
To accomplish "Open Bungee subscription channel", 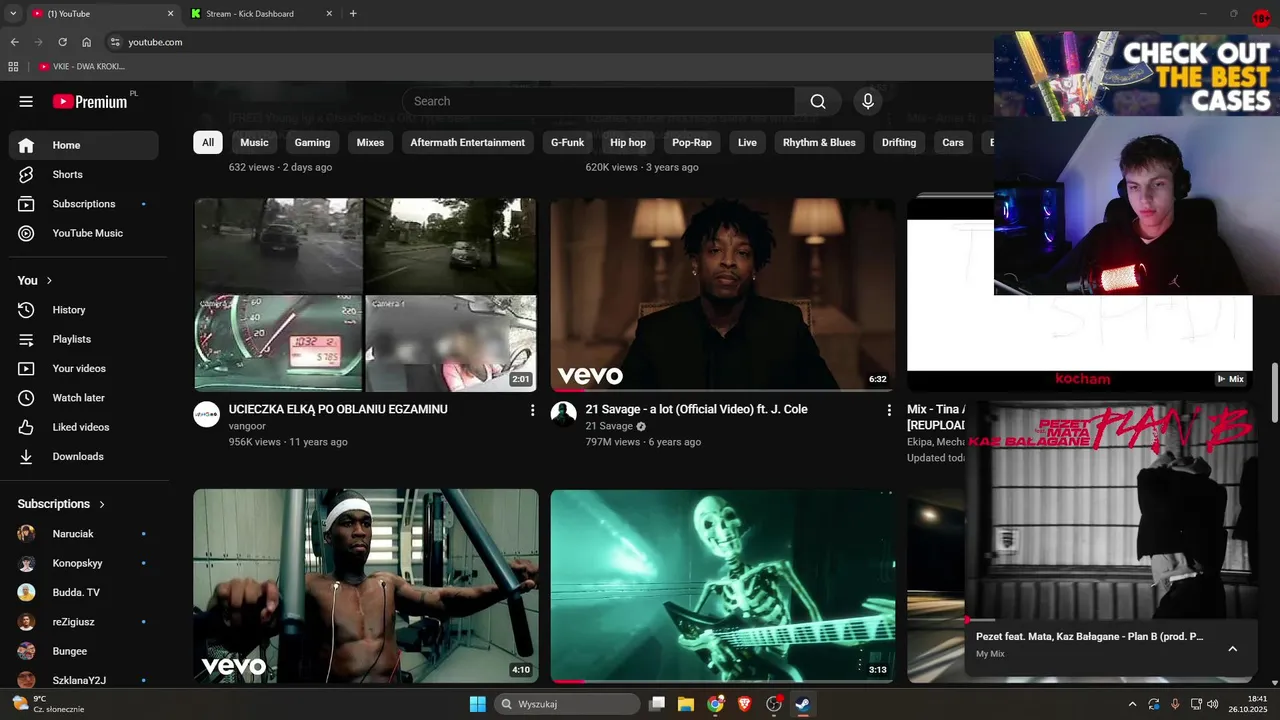I will pyautogui.click(x=84, y=651).
